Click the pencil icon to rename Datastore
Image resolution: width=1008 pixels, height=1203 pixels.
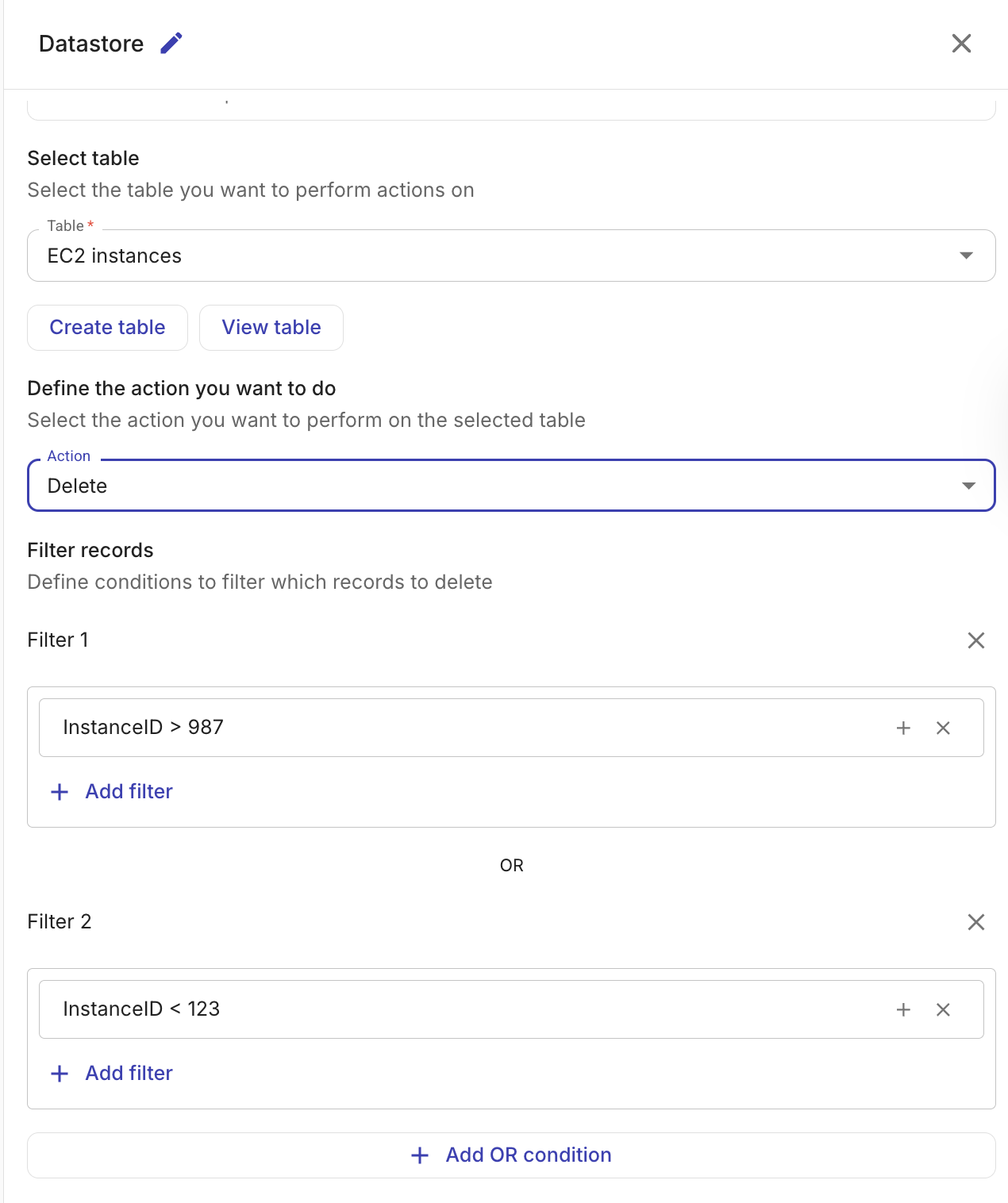click(x=171, y=44)
